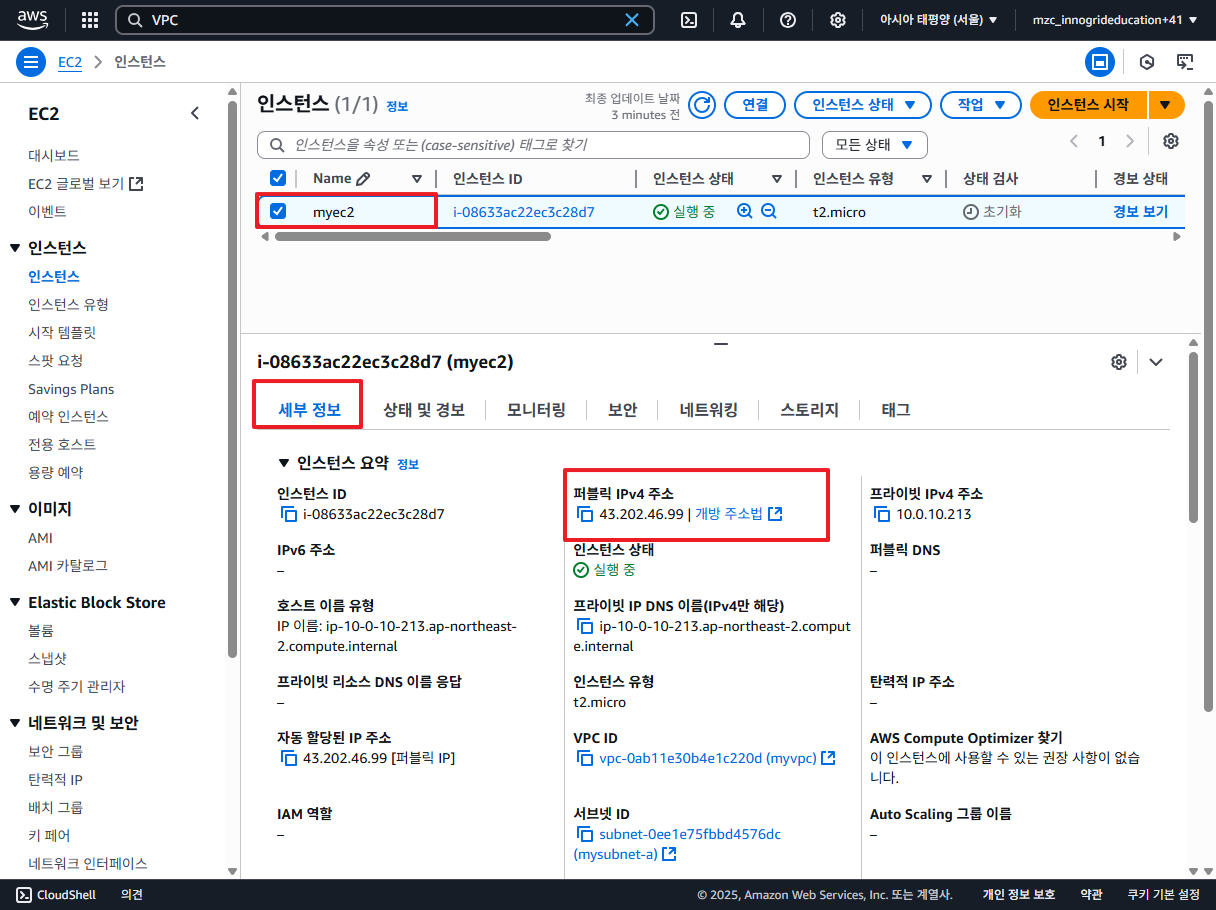This screenshot has width=1216, height=910.
Task: Open detail panel settings gear
Action: 1119,362
